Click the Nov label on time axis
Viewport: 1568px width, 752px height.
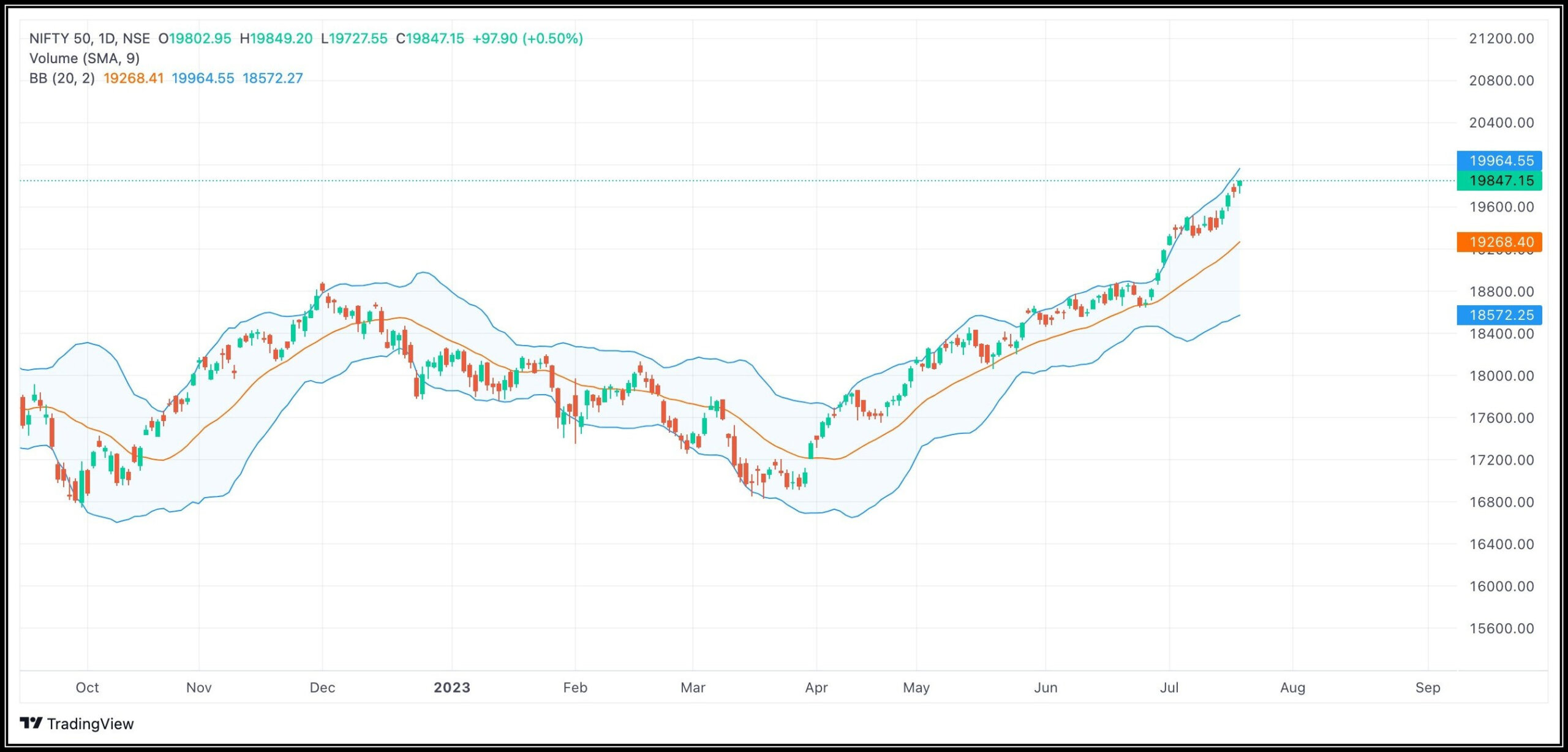pyautogui.click(x=199, y=688)
